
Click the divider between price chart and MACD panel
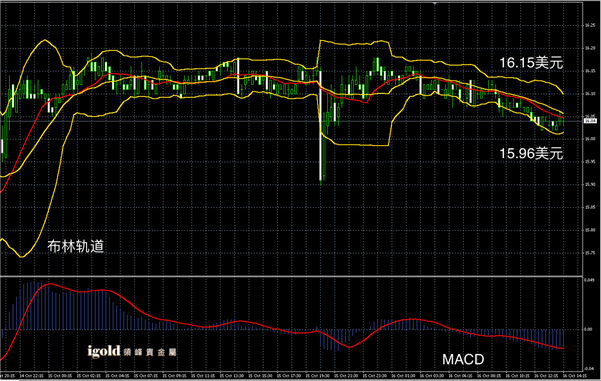[x=291, y=276]
